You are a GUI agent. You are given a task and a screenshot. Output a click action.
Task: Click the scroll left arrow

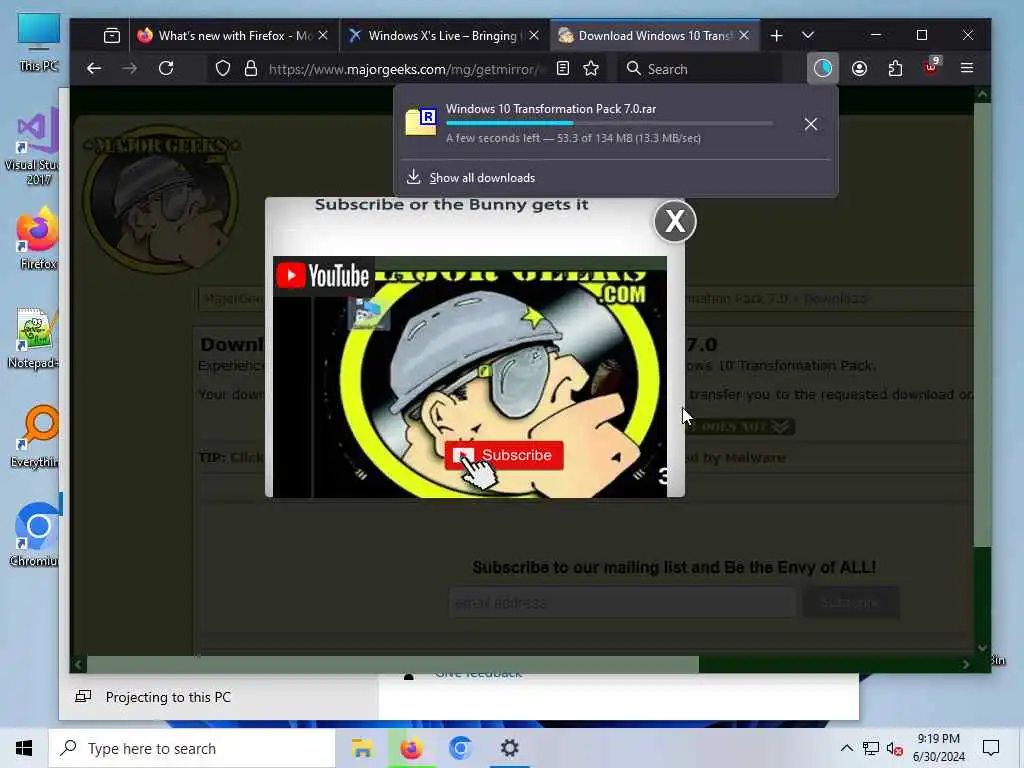click(x=78, y=664)
